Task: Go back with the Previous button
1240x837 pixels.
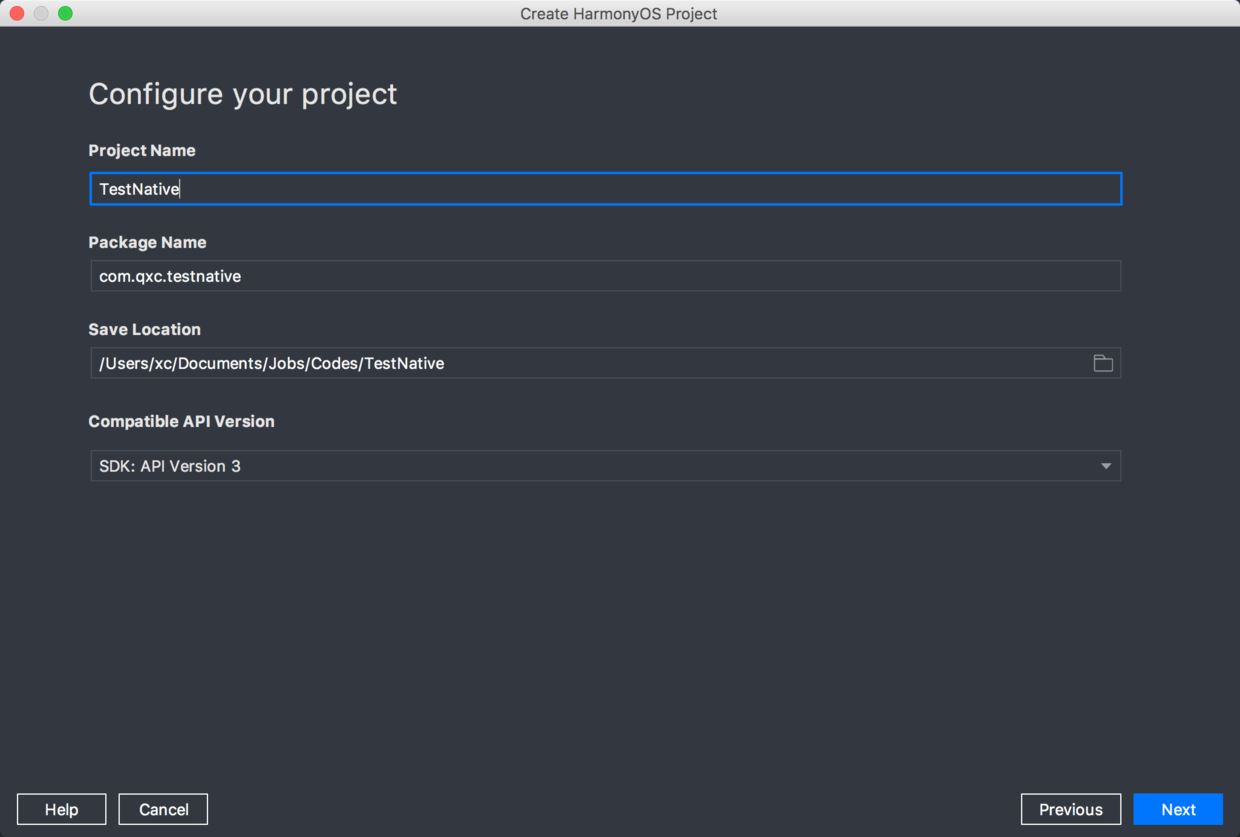Action: (1070, 809)
